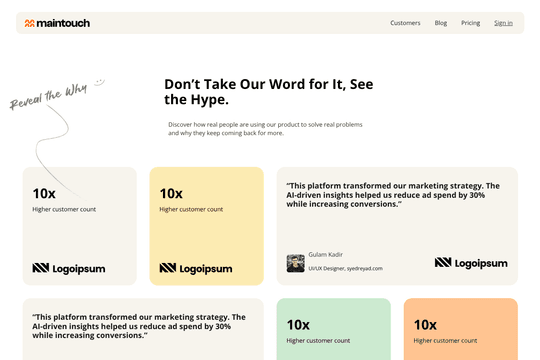Click Gulam Kadir's avatar photo
The height and width of the screenshot is (360, 540).
[x=295, y=263]
